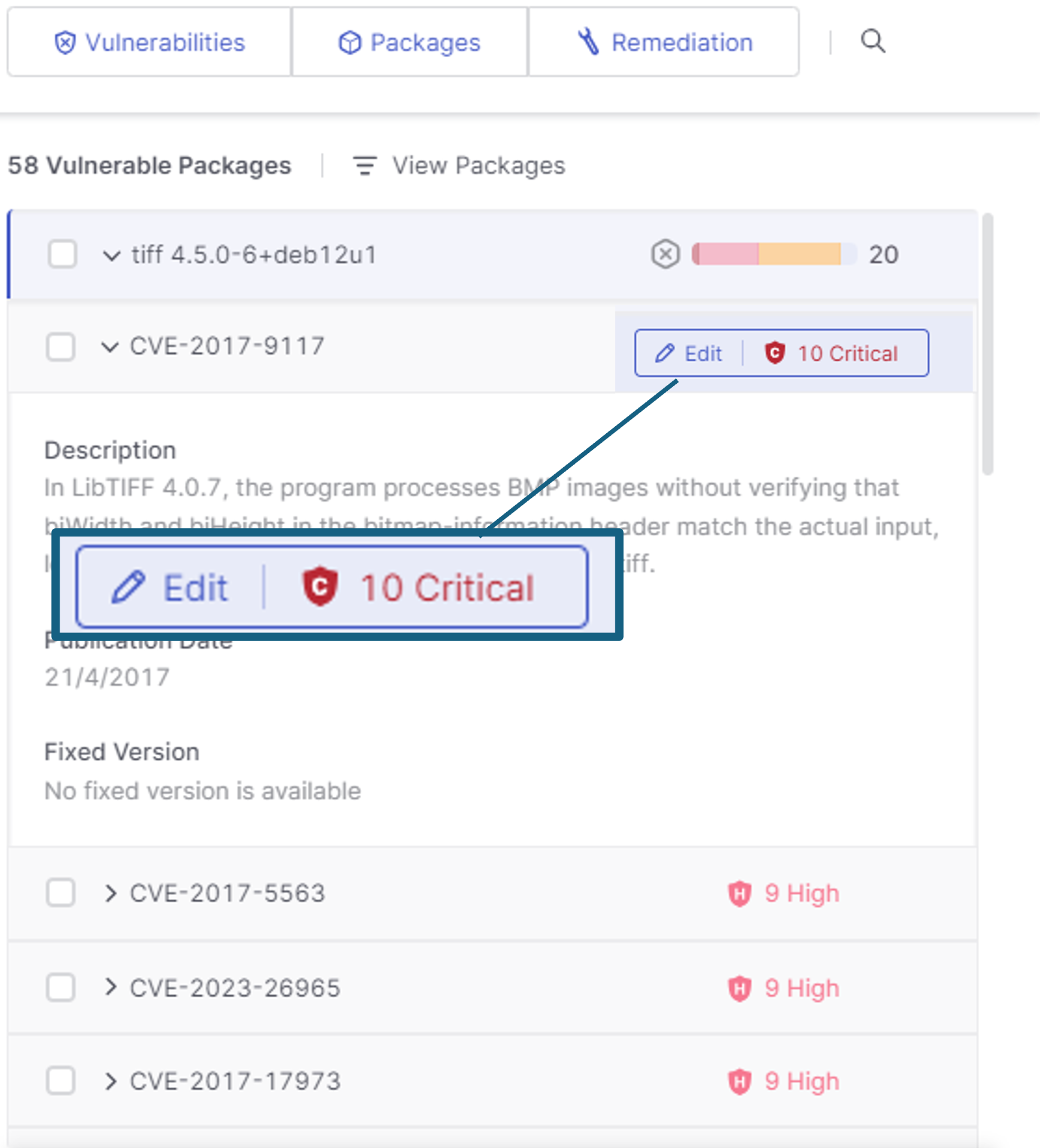Viewport: 1040px width, 1148px height.
Task: Tick the tiff 4.5.0-6+deb12u1 package checkbox
Action: [x=62, y=254]
